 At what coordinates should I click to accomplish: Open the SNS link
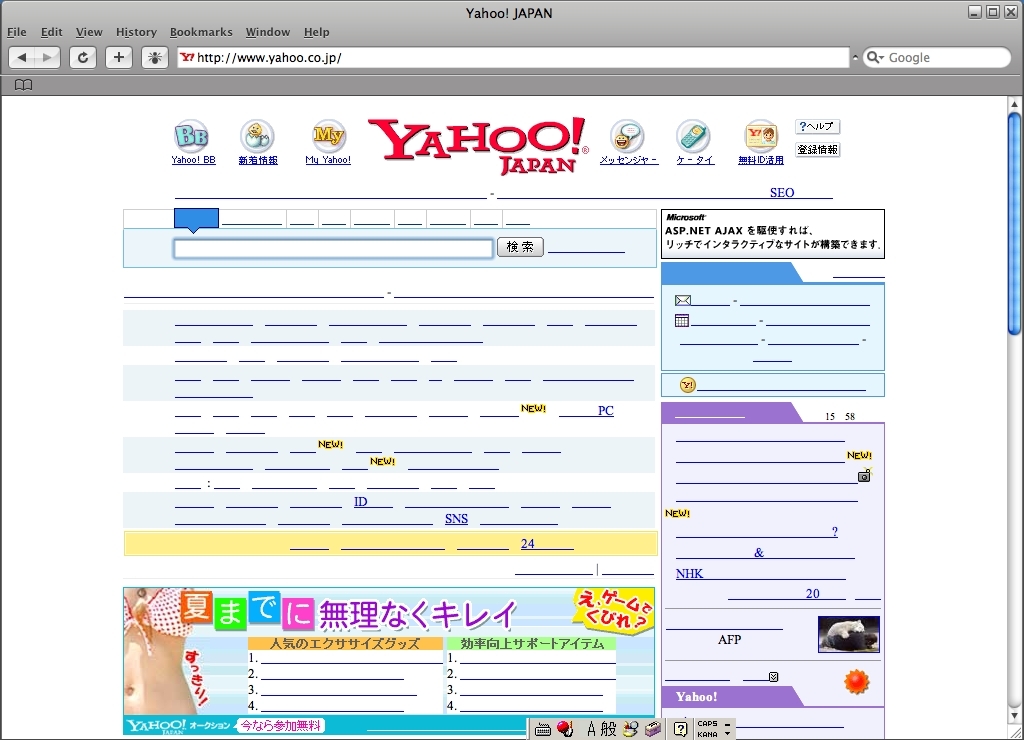(x=456, y=519)
